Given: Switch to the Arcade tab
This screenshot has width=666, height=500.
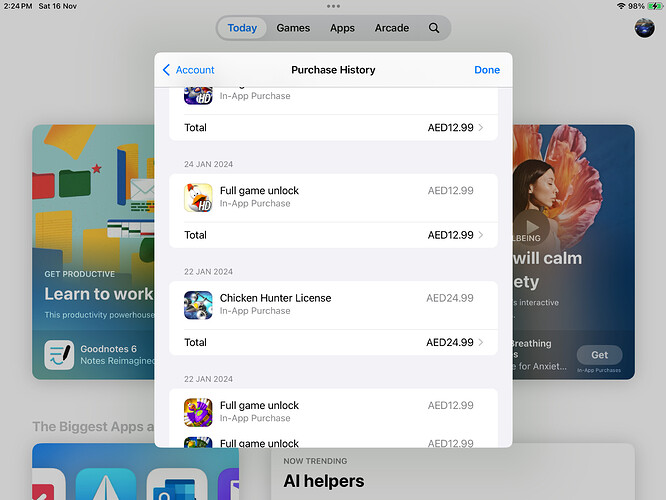Looking at the screenshot, I should (x=391, y=28).
